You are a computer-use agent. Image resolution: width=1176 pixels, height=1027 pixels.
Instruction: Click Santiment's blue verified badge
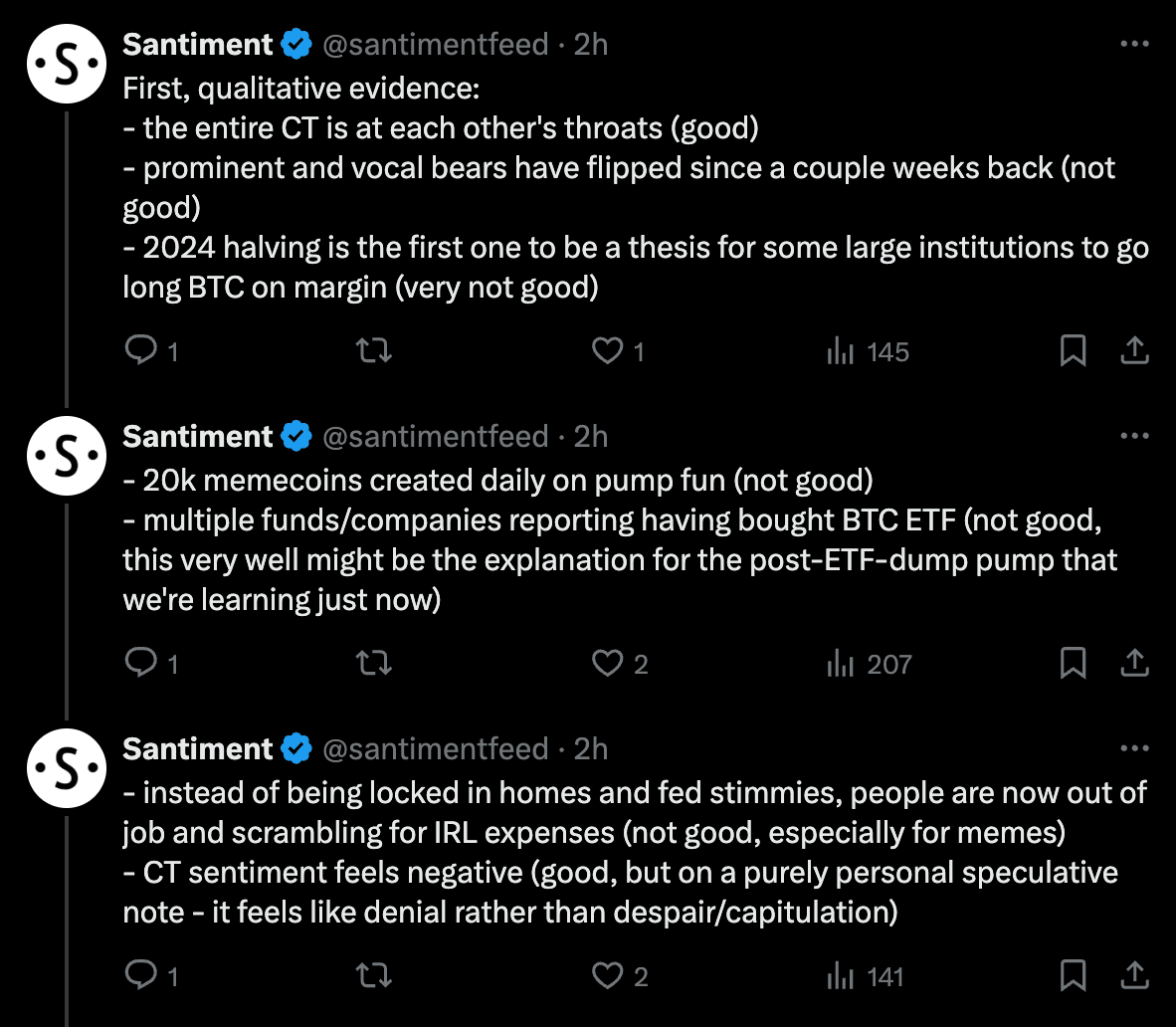(295, 44)
